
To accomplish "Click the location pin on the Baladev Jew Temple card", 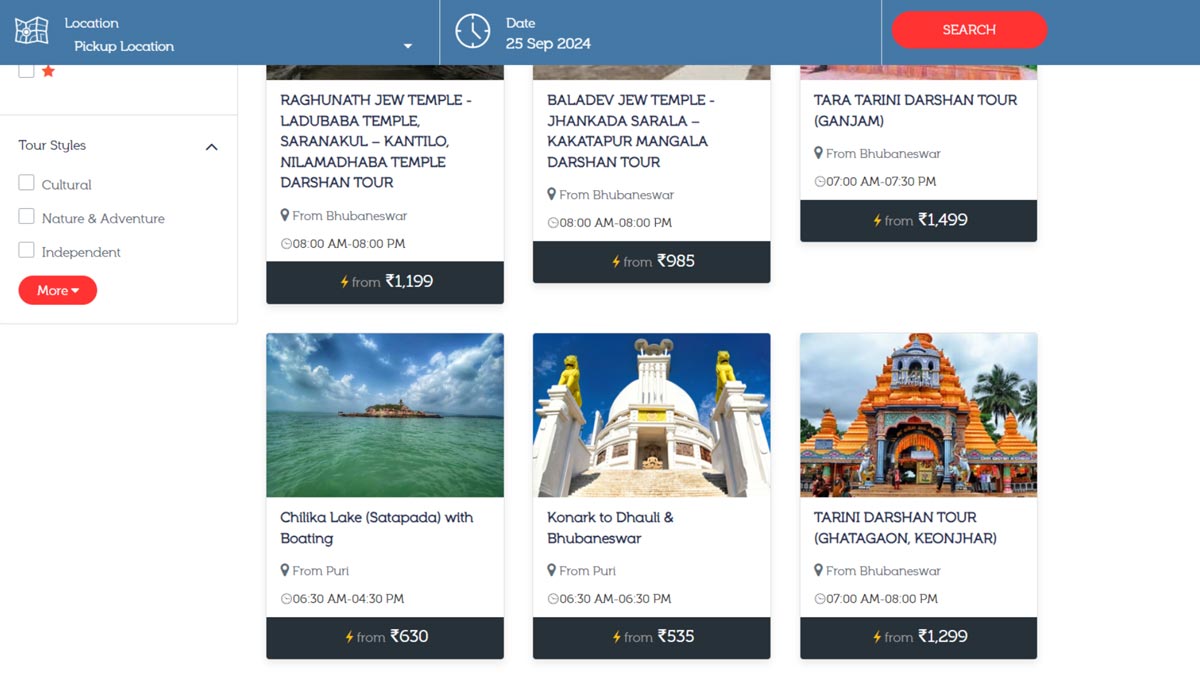I will click(553, 194).
